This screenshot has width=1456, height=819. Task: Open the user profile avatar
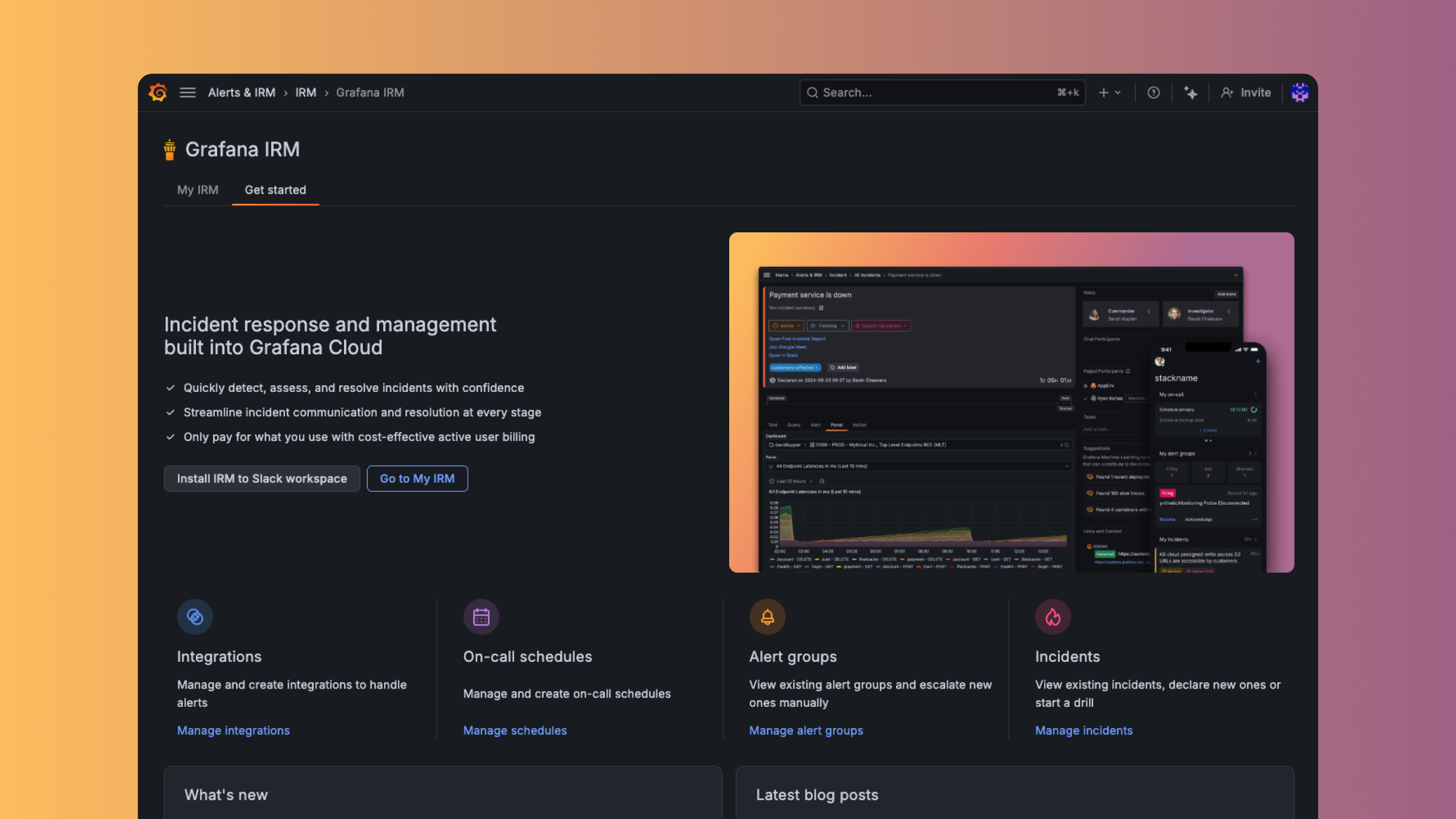(1299, 92)
